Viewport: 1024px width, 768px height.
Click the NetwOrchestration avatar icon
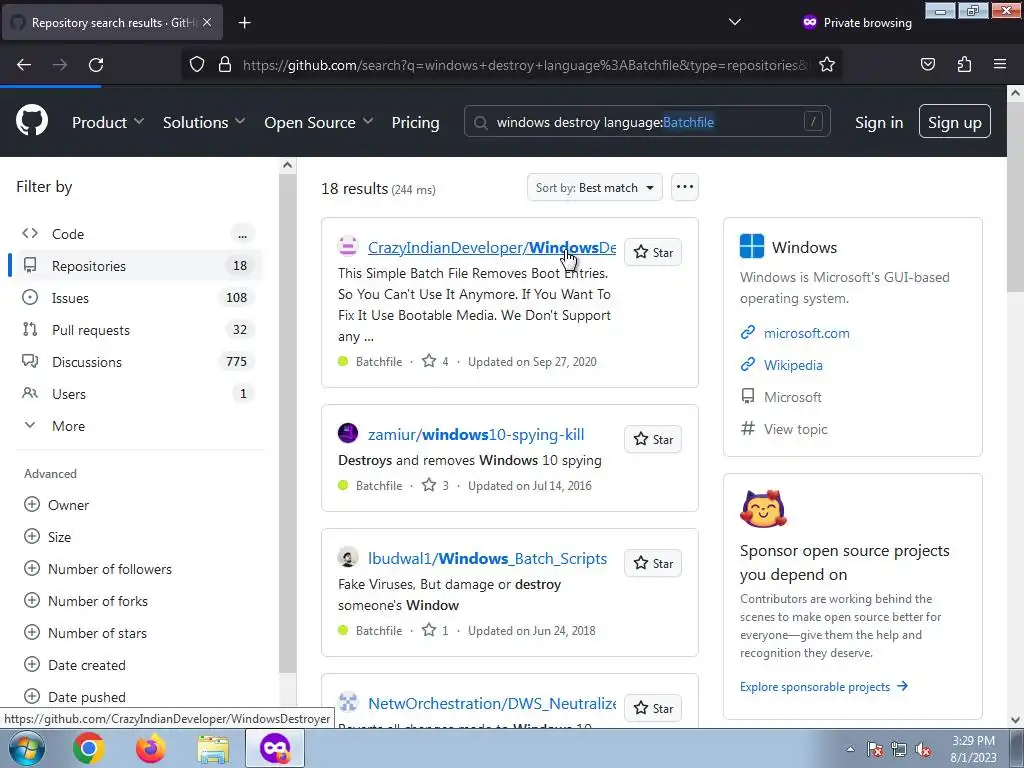tap(348, 702)
